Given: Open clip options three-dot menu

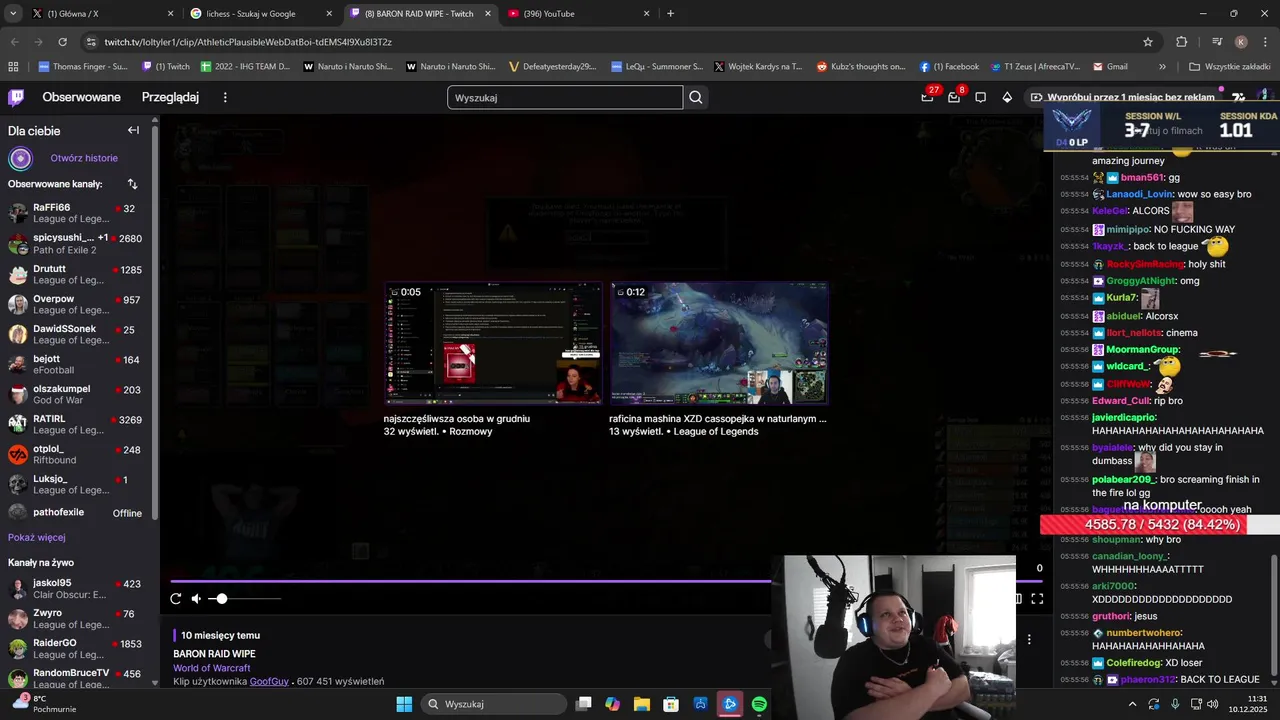Looking at the screenshot, I should click(x=1029, y=640).
